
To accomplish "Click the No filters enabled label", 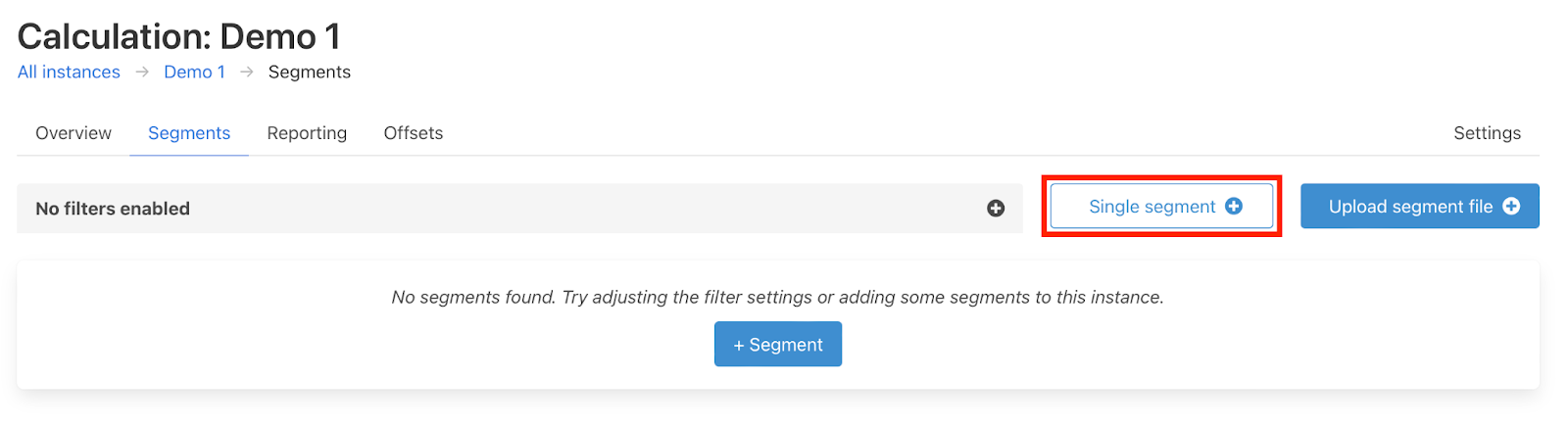I will pyautogui.click(x=113, y=209).
